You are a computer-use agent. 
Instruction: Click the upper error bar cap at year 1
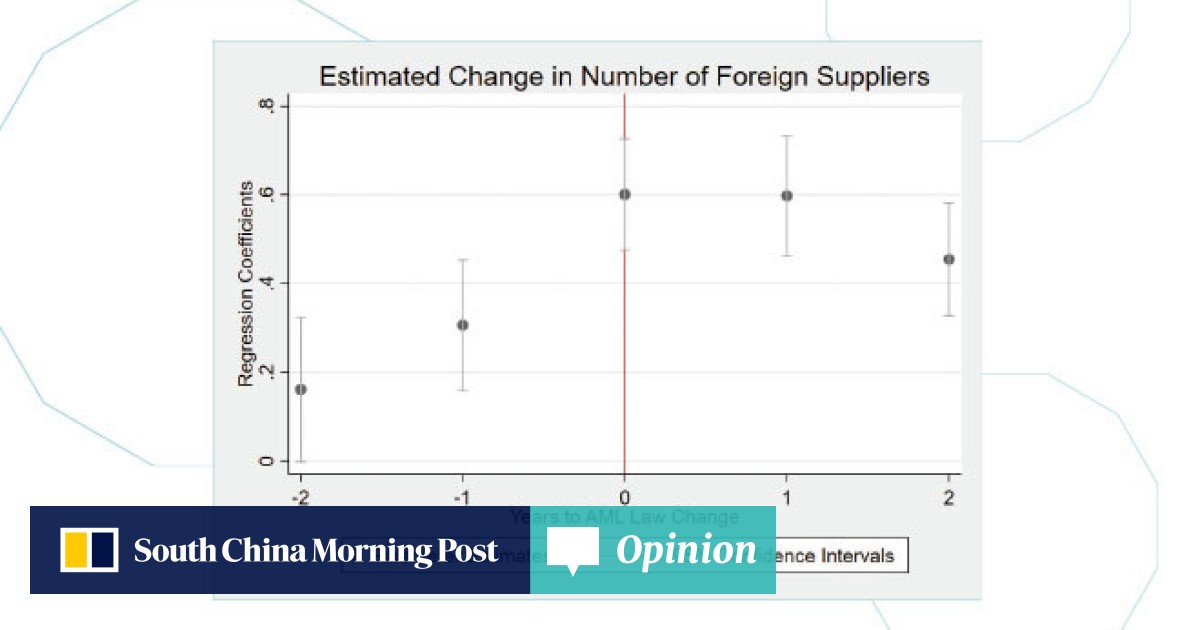[787, 136]
